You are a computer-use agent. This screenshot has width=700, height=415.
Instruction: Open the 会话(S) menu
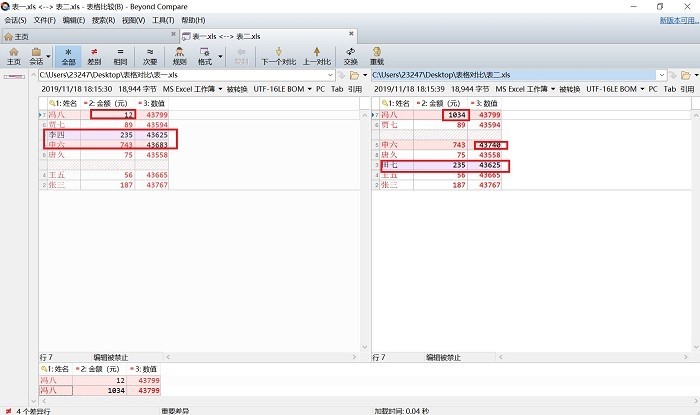click(16, 21)
